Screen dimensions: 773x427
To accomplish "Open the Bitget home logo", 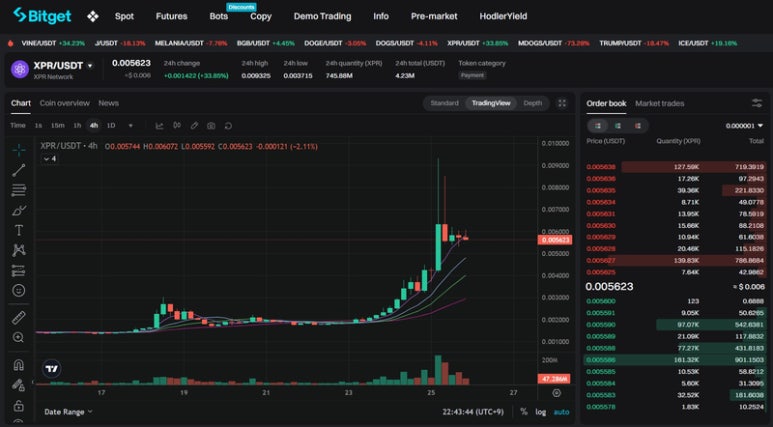I will point(42,16).
